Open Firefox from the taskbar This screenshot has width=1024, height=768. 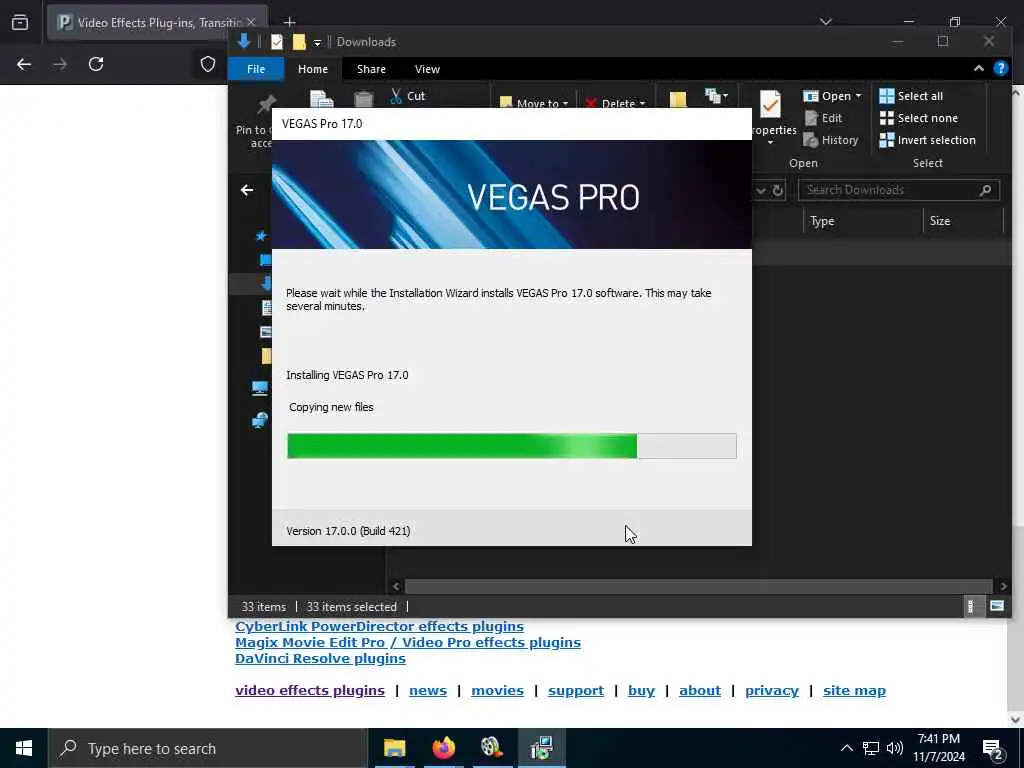[443, 748]
